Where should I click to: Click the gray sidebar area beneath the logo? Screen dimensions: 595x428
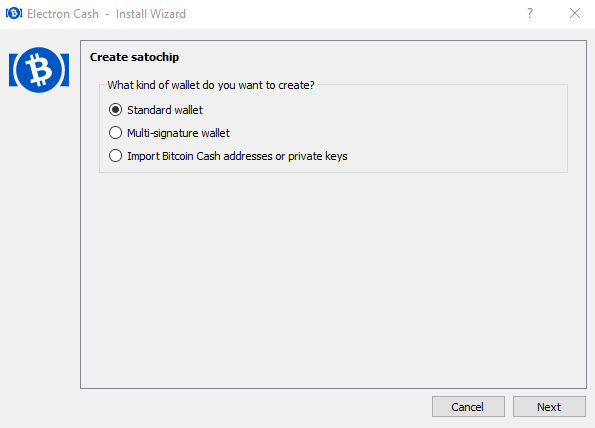pos(39,243)
